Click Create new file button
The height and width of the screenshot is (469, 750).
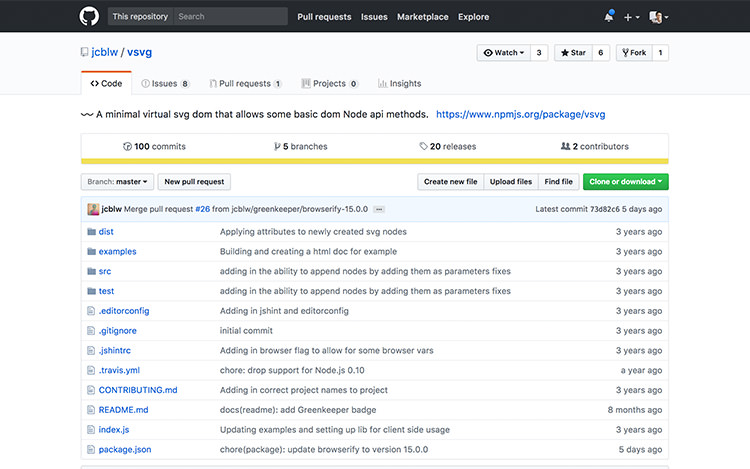tap(451, 182)
